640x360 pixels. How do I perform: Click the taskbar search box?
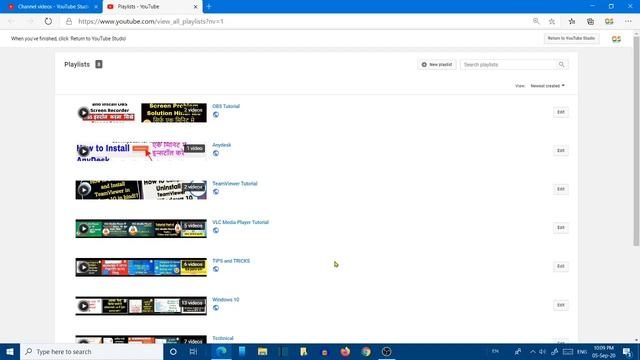click(92, 351)
